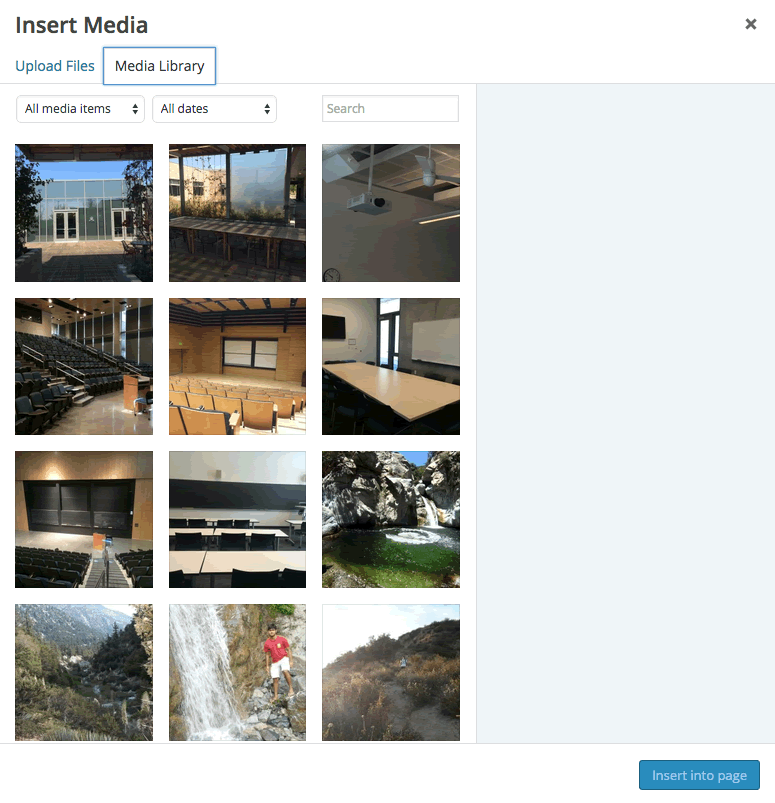Select the Media Library tab
Image resolution: width=775 pixels, height=803 pixels.
tap(159, 66)
